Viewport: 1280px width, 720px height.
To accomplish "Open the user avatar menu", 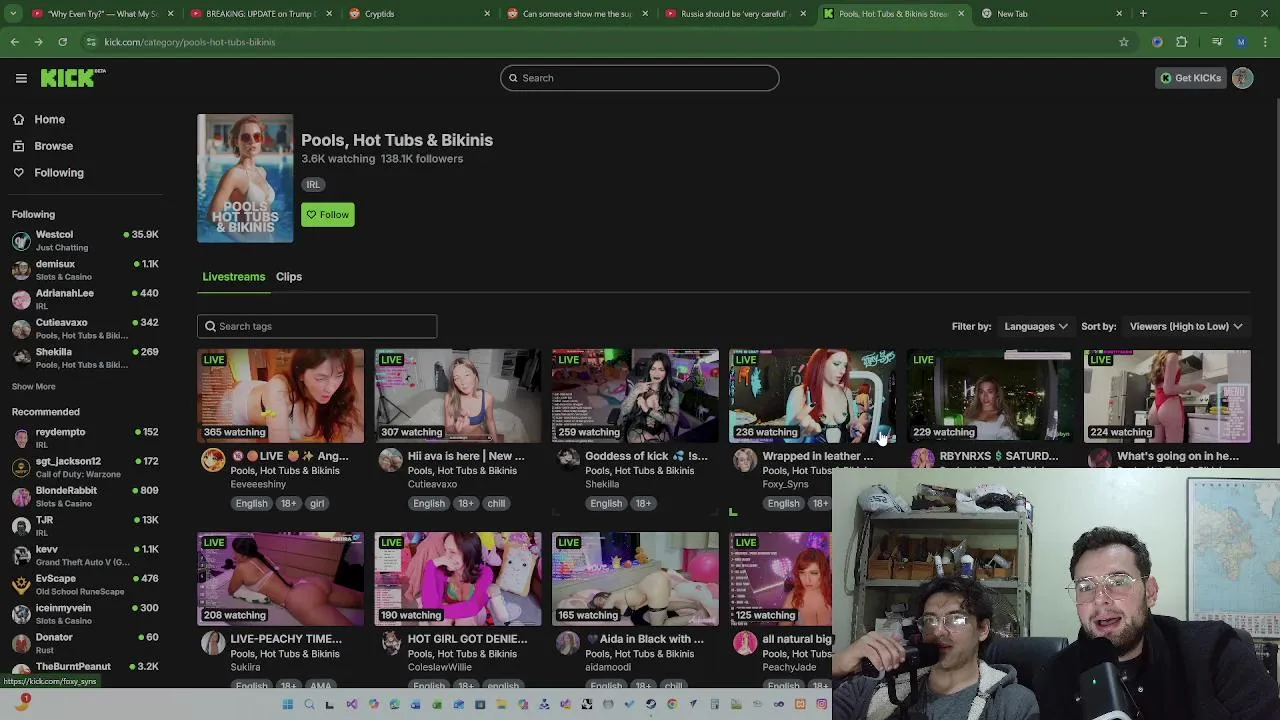I will pyautogui.click(x=1243, y=78).
